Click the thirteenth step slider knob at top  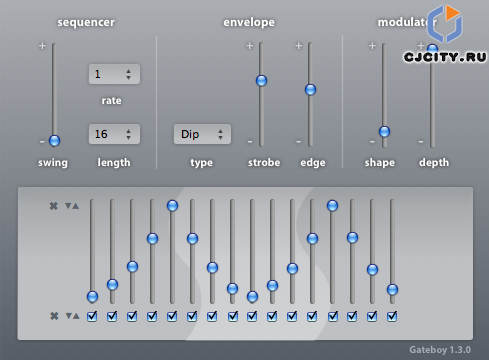(x=332, y=205)
